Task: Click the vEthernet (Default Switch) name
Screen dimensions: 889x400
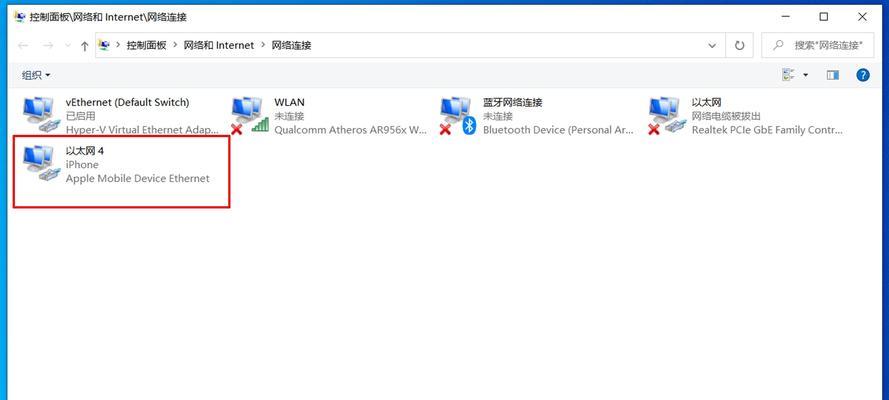Action: click(x=128, y=103)
